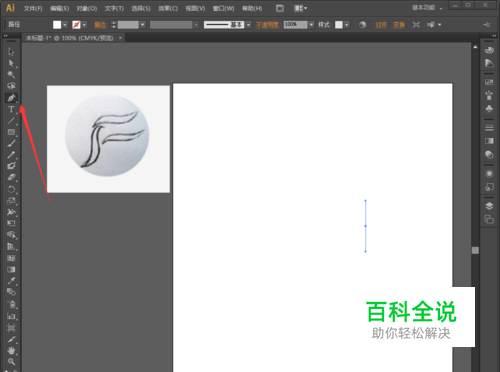
Task: Select the Free Transform tool
Action: pyautogui.click(x=11, y=223)
